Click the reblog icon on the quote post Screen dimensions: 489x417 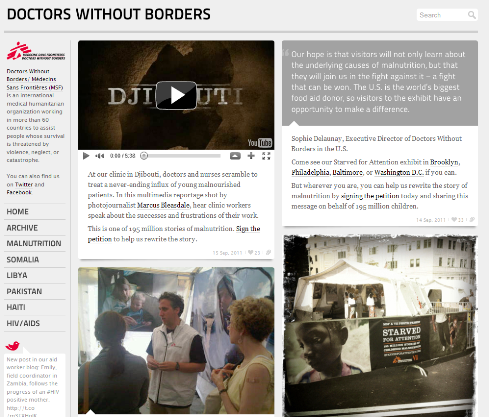click(x=472, y=220)
